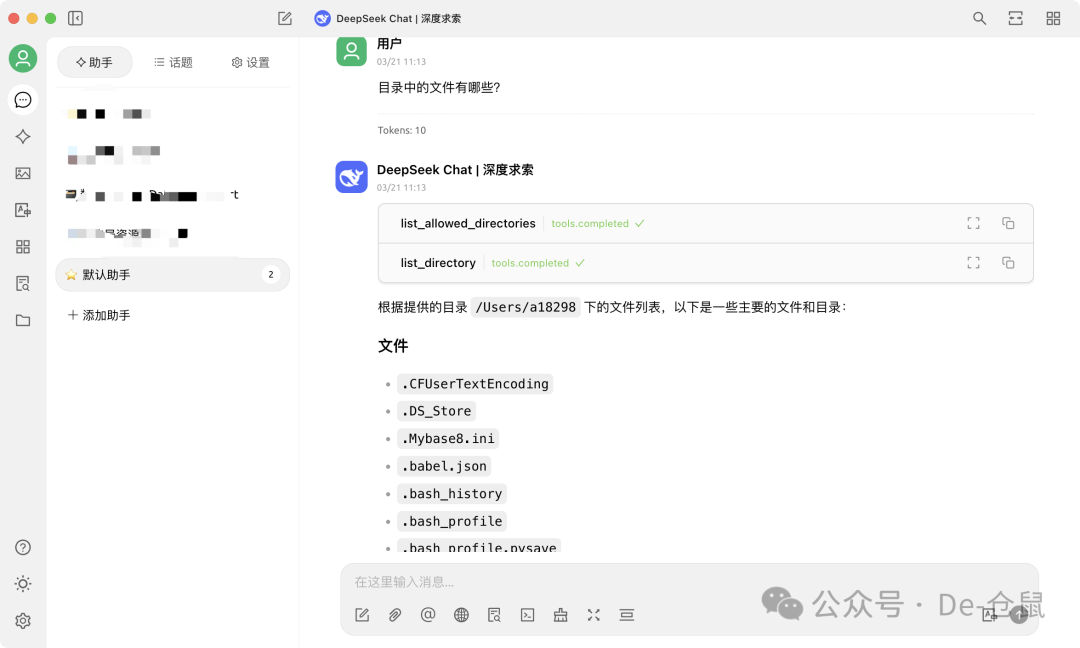Attach a file with the paperclip icon
The image size is (1080, 648).
click(x=395, y=615)
